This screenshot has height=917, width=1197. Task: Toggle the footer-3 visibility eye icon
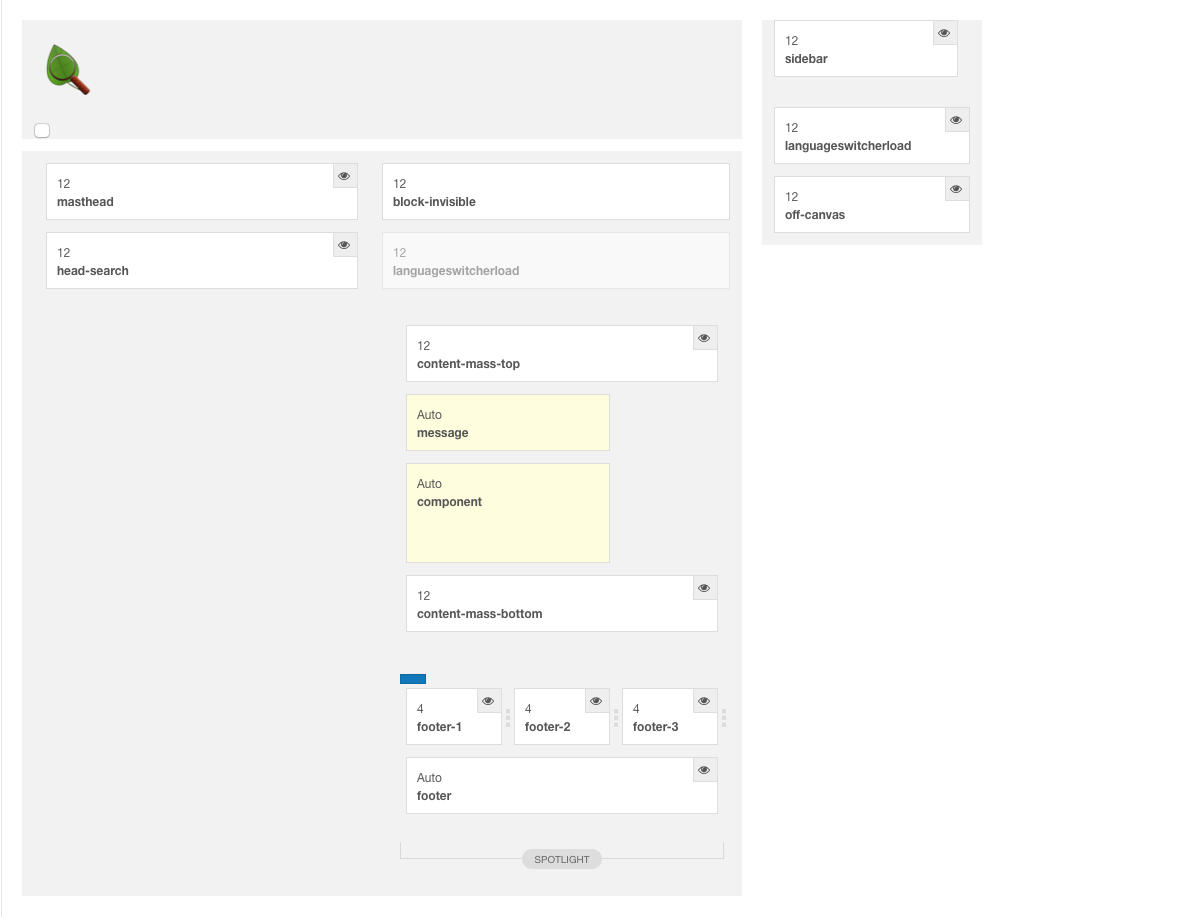704,701
